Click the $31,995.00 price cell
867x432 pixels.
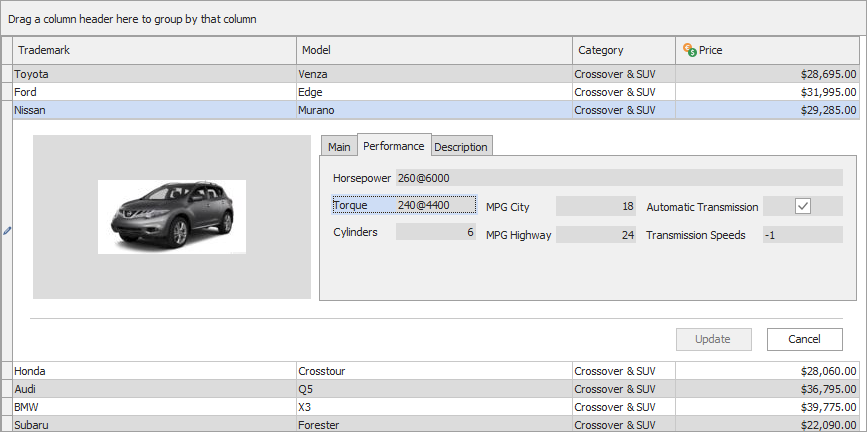[767, 92]
